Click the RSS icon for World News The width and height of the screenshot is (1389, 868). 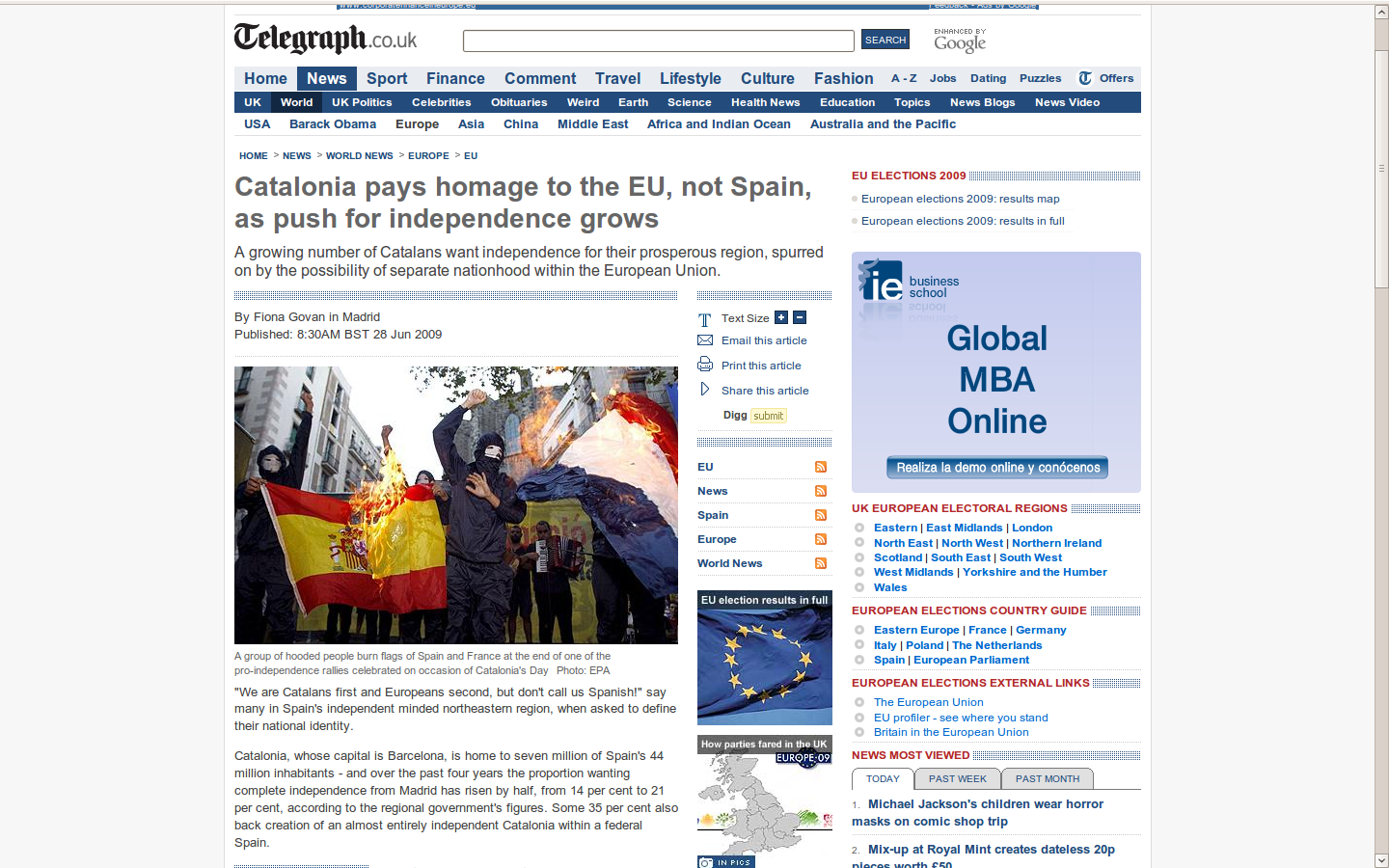point(821,563)
